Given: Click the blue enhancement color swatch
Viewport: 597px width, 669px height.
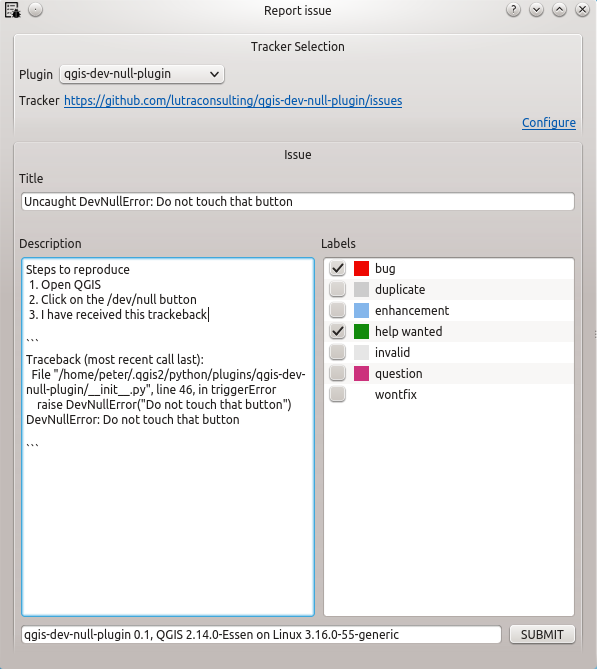Looking at the screenshot, I should point(361,310).
